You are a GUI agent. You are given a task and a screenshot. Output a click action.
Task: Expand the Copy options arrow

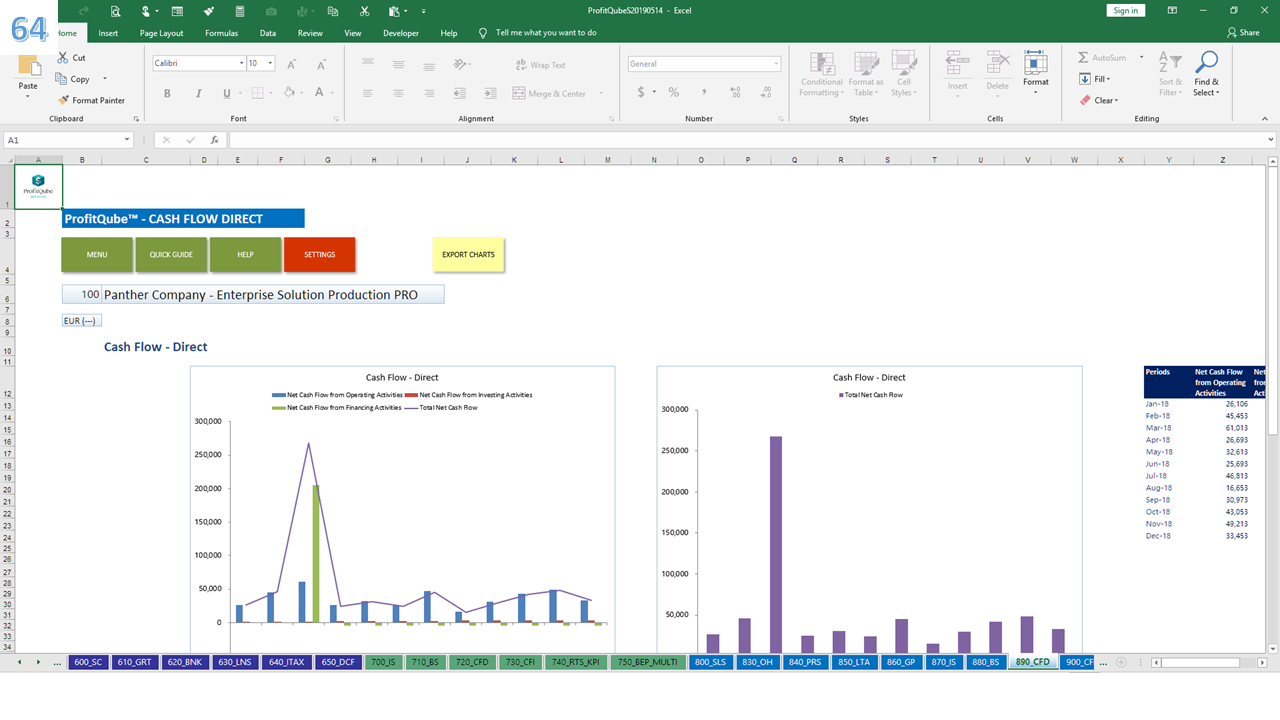[x=105, y=79]
